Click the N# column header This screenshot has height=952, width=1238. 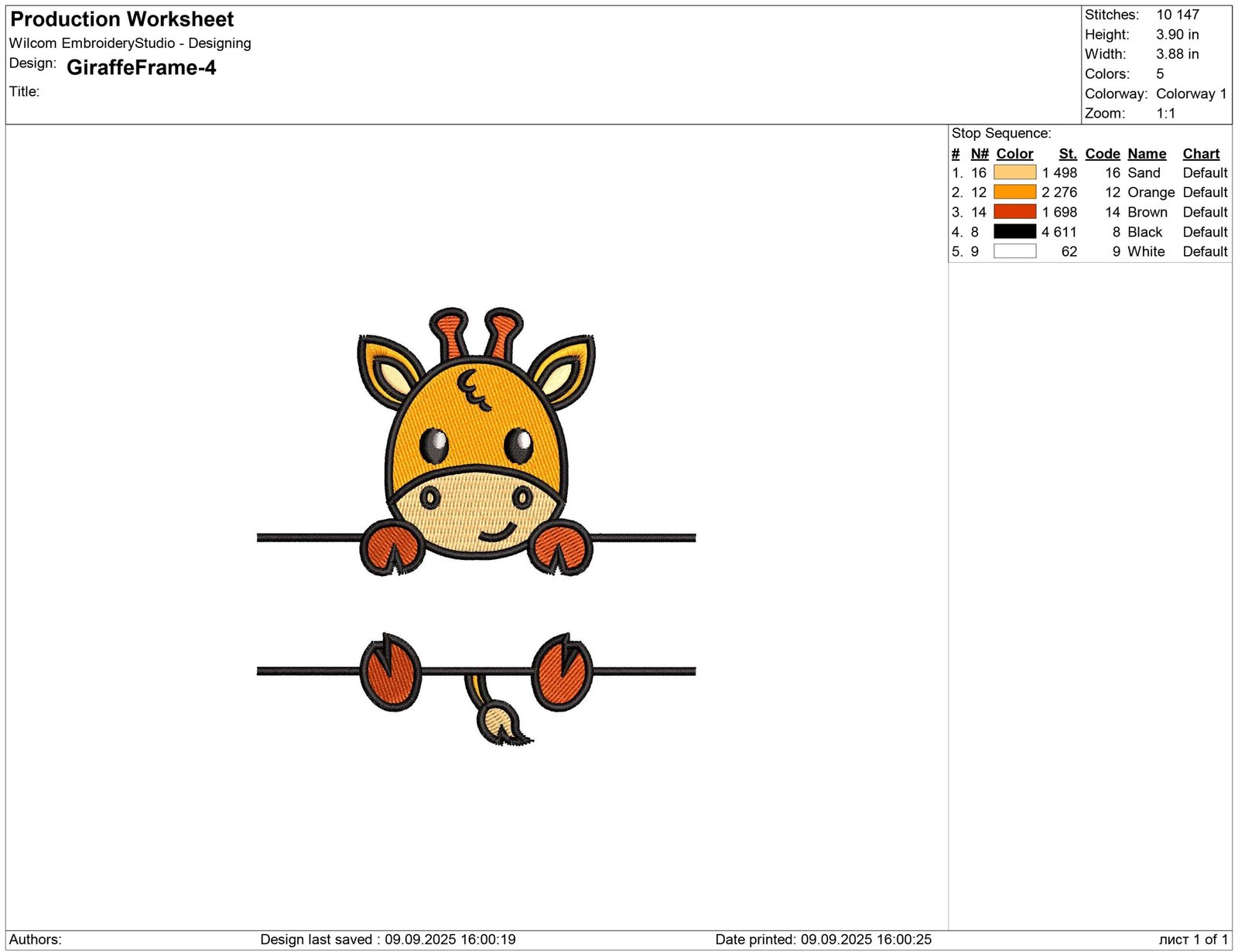pyautogui.click(x=980, y=154)
